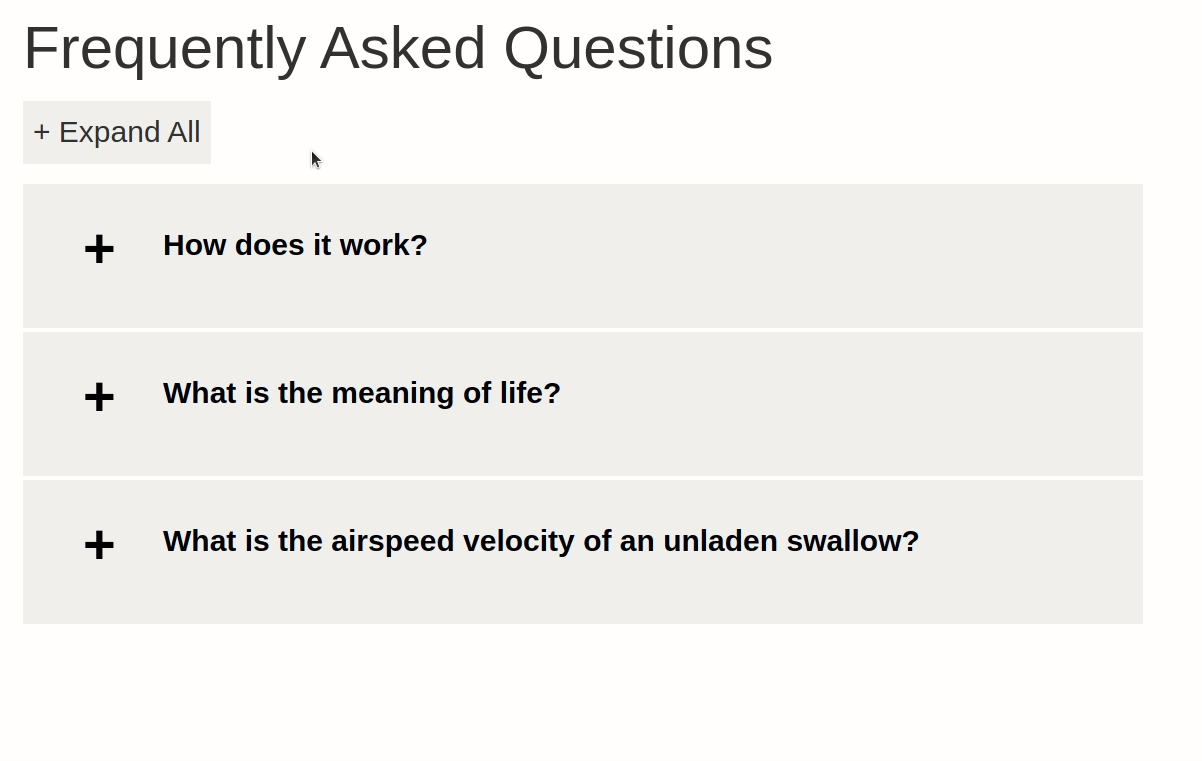The image size is (1202, 761).
Task: Expand the airspeed velocity of an unladen swallow question
Action: point(540,541)
